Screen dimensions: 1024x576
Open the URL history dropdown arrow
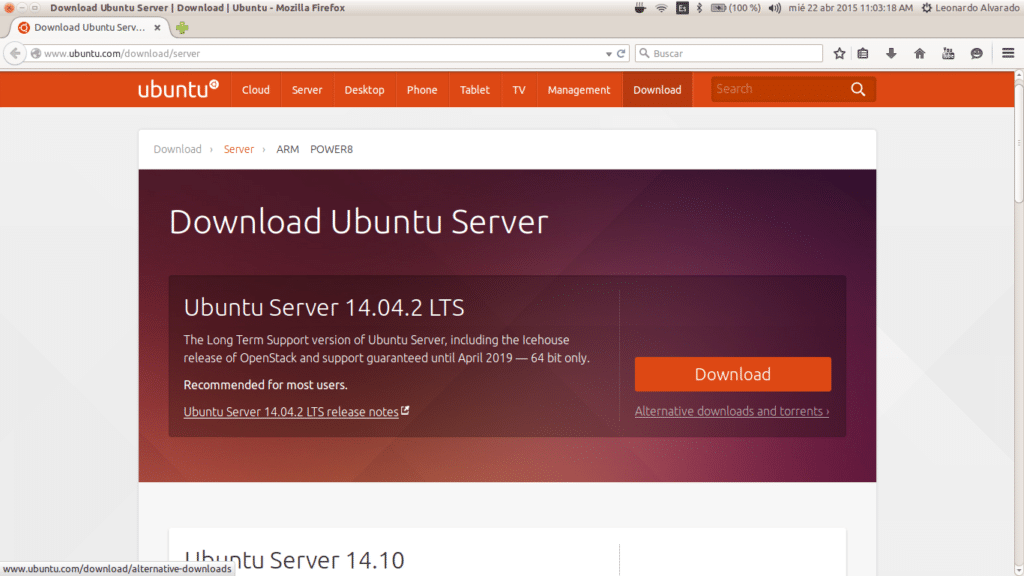click(x=609, y=54)
